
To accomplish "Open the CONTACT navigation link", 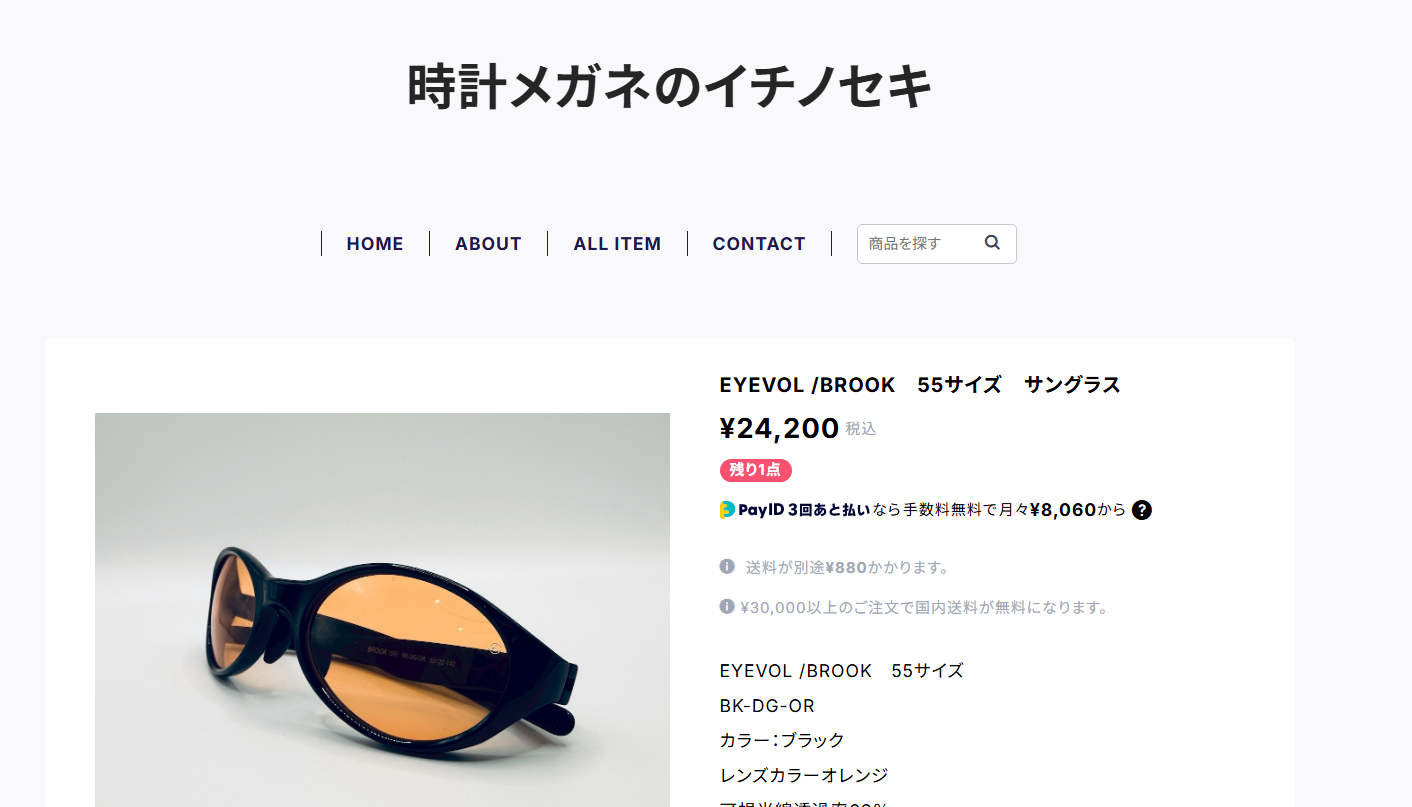I will (x=759, y=244).
